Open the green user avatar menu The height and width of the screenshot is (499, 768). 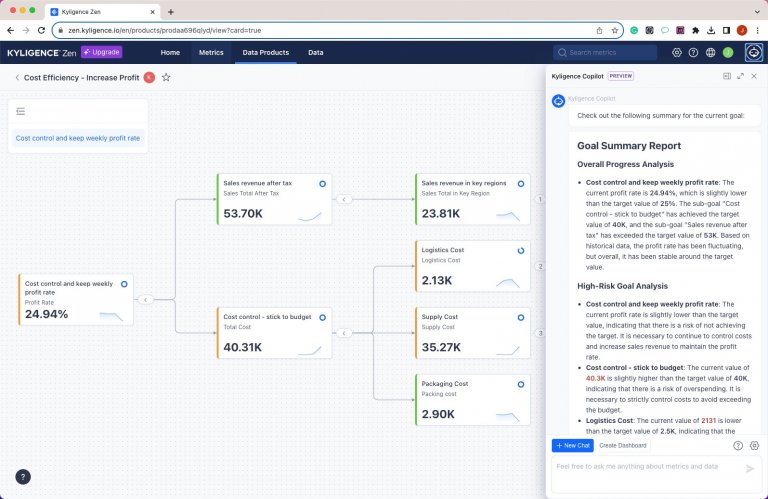click(x=728, y=52)
